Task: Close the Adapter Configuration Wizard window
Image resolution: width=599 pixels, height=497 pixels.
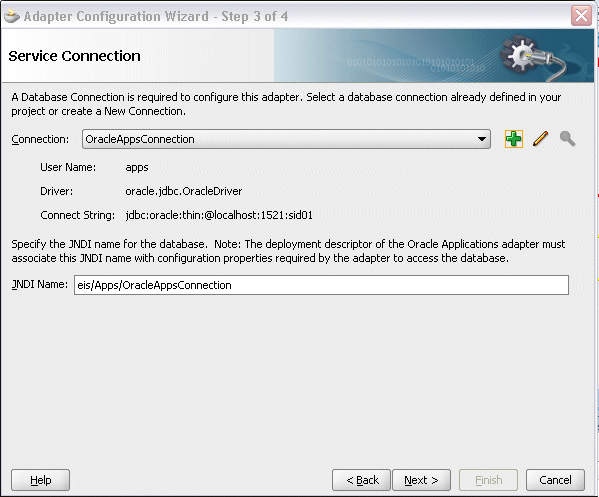Action: (581, 16)
